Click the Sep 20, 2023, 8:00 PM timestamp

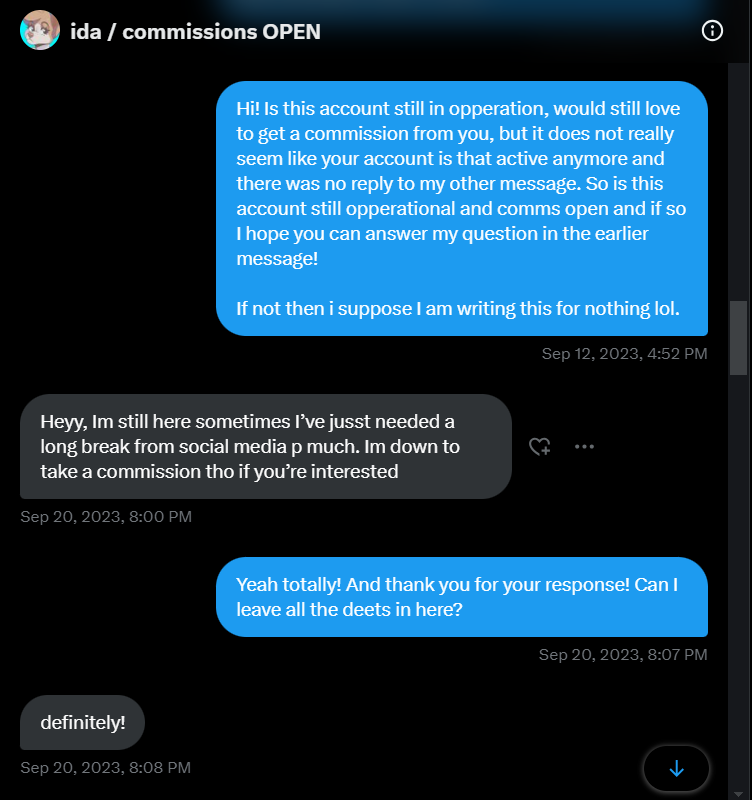point(106,516)
